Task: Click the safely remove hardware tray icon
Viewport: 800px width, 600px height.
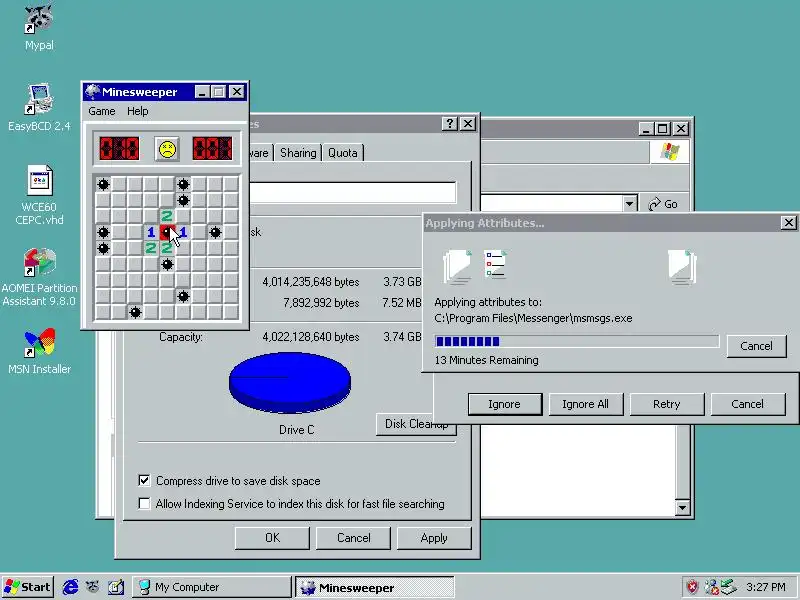Action: point(728,587)
